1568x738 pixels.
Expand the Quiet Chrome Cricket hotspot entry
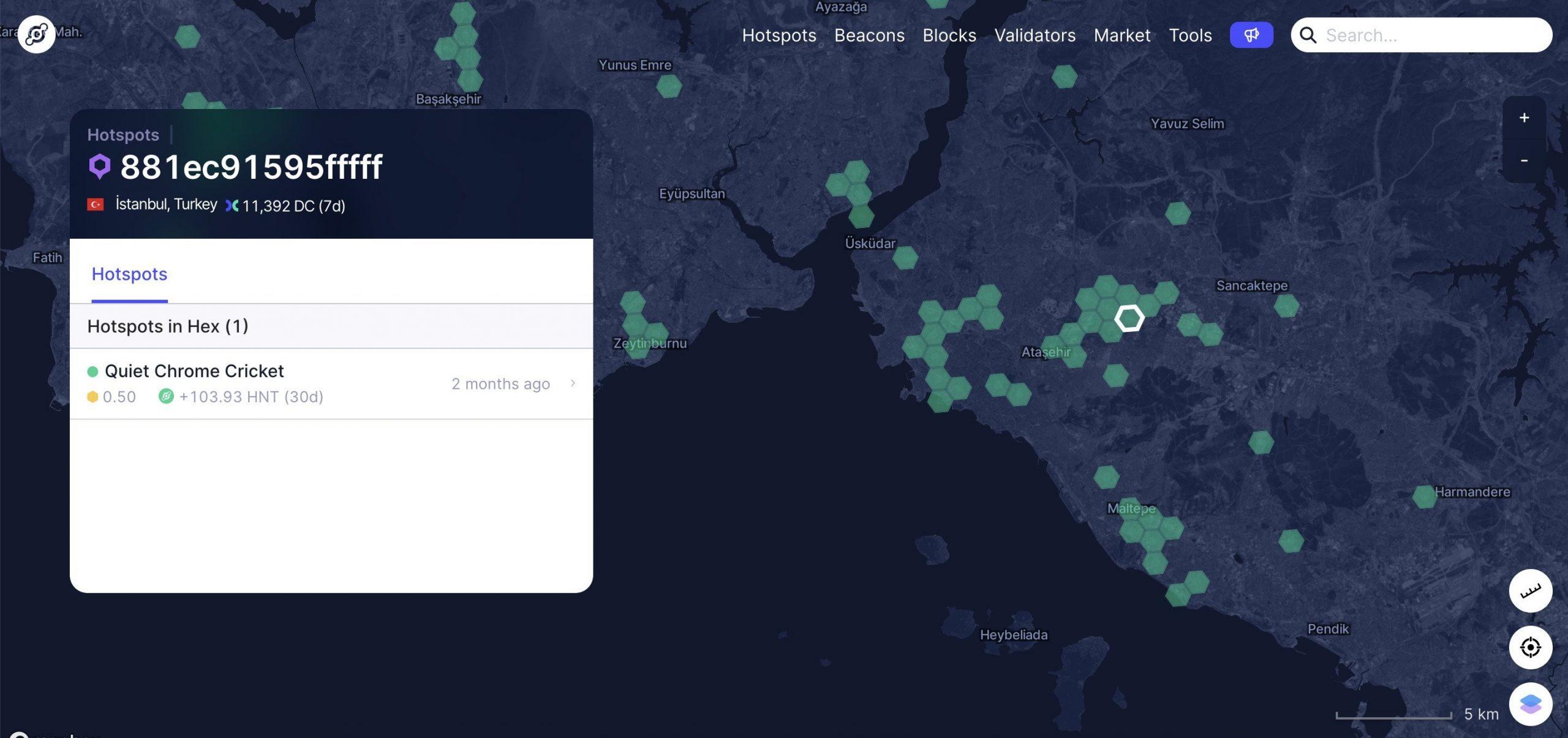pos(573,383)
